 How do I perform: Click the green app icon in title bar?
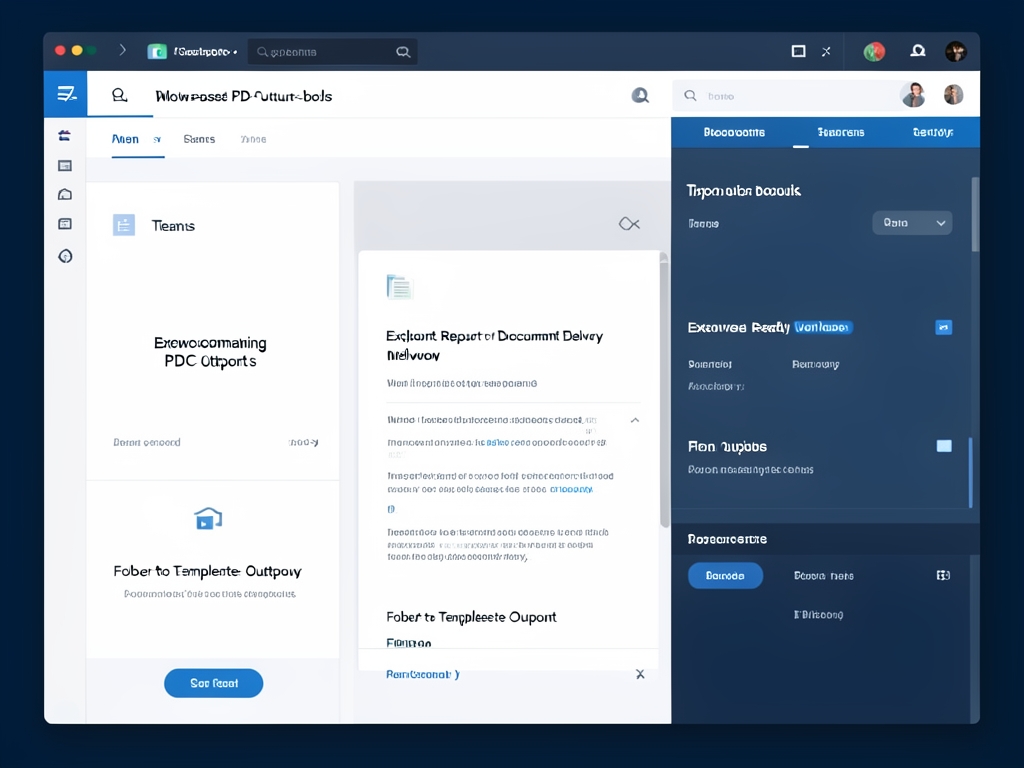pos(157,52)
